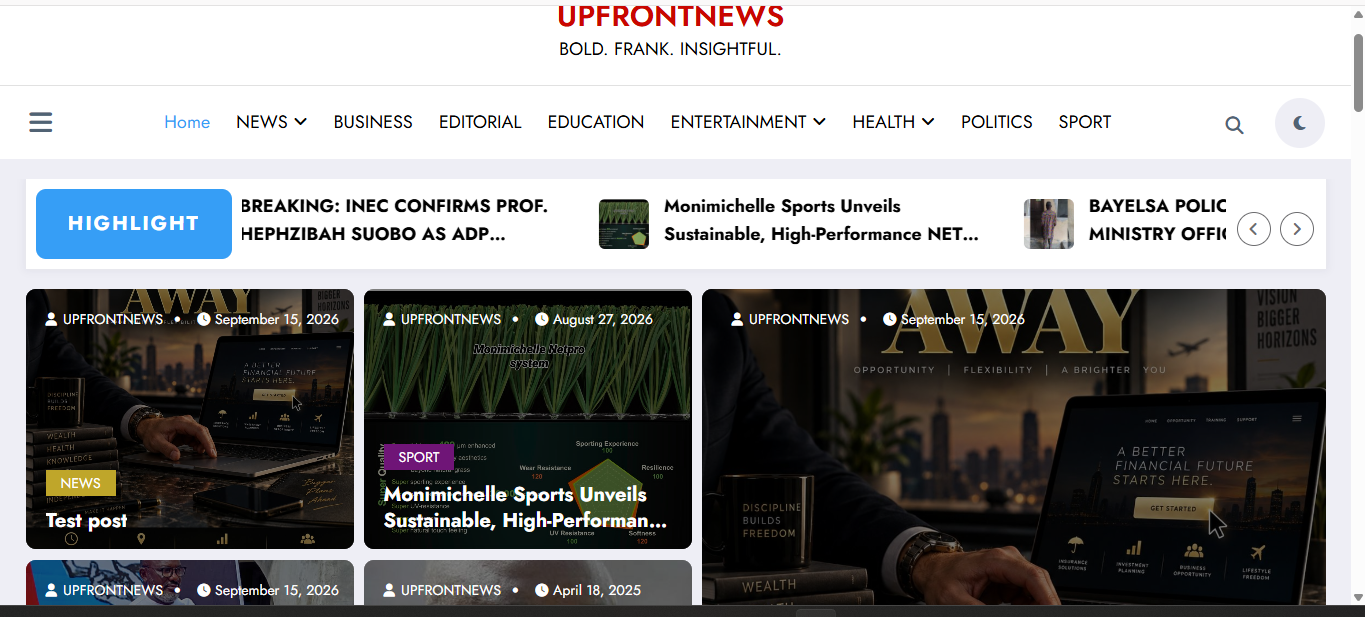Open the EDITORIAL menu item
The image size is (1365, 617).
coord(480,122)
